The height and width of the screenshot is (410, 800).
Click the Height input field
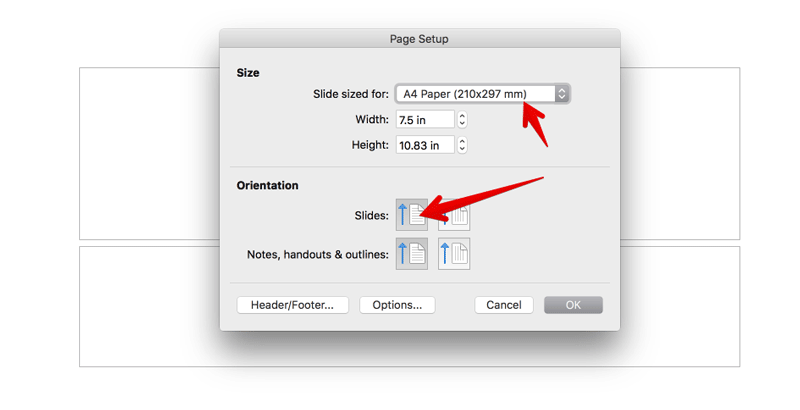click(425, 145)
